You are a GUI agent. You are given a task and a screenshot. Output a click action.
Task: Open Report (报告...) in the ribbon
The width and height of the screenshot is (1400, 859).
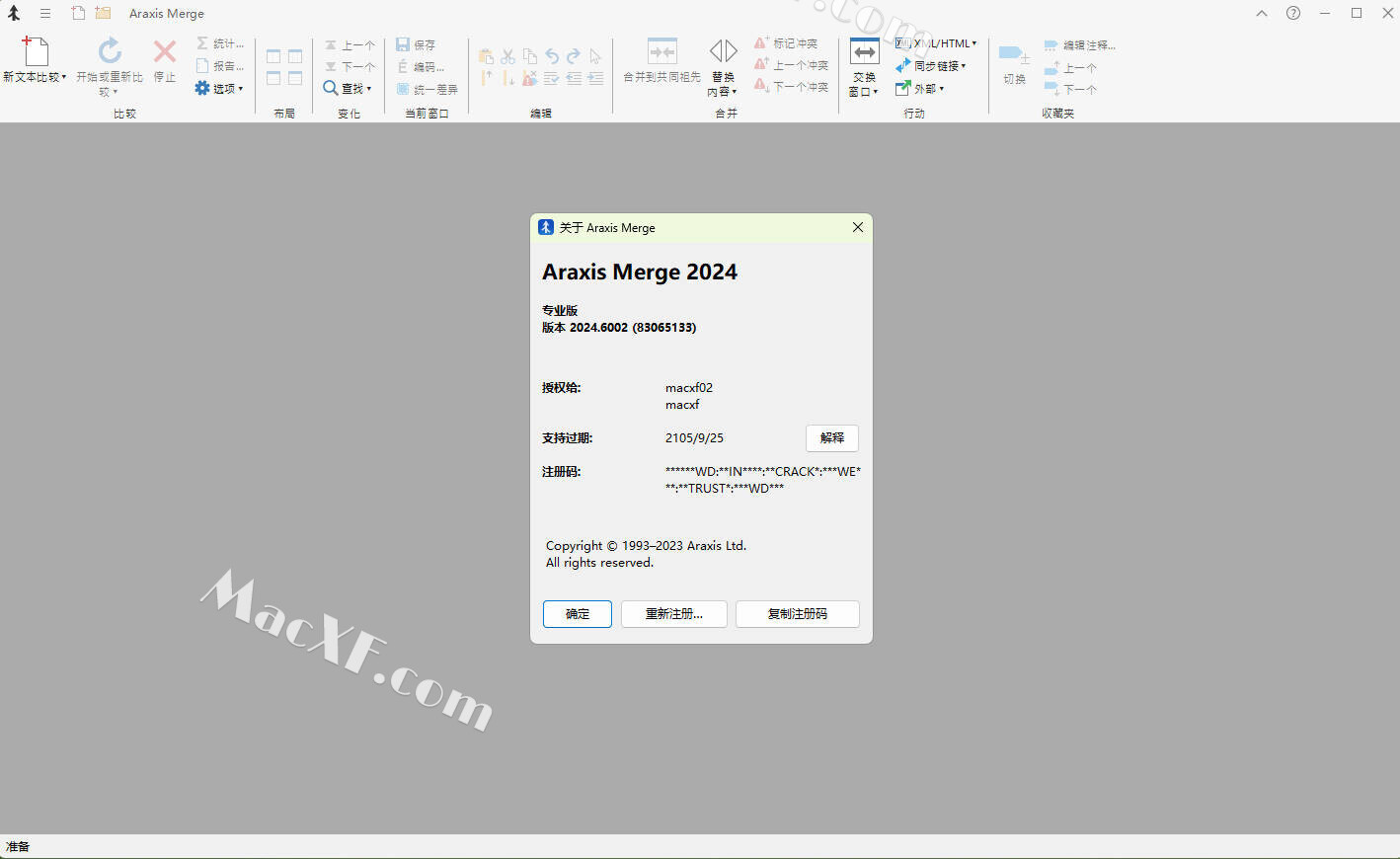(219, 66)
